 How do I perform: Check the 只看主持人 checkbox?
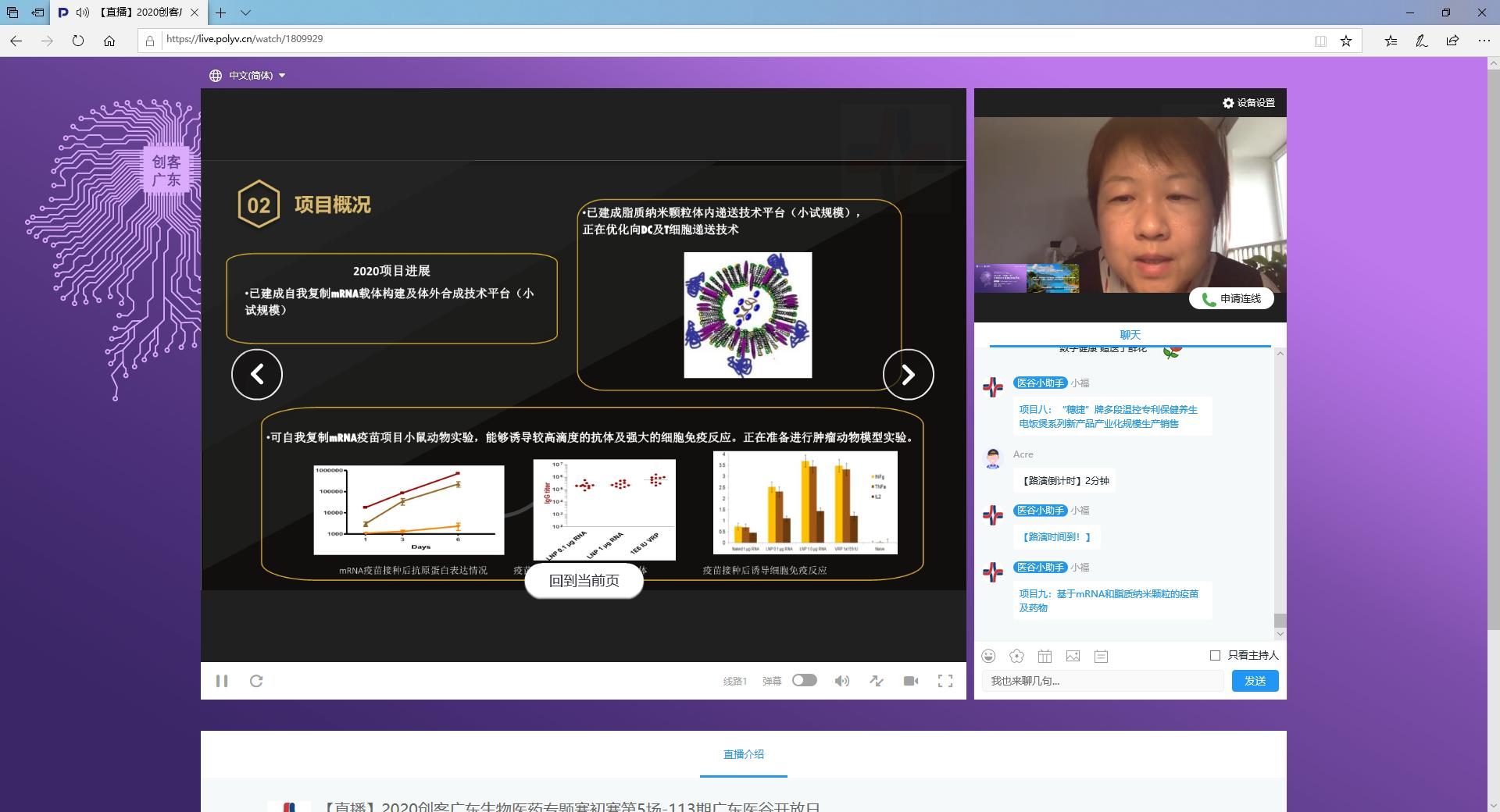(1215, 655)
